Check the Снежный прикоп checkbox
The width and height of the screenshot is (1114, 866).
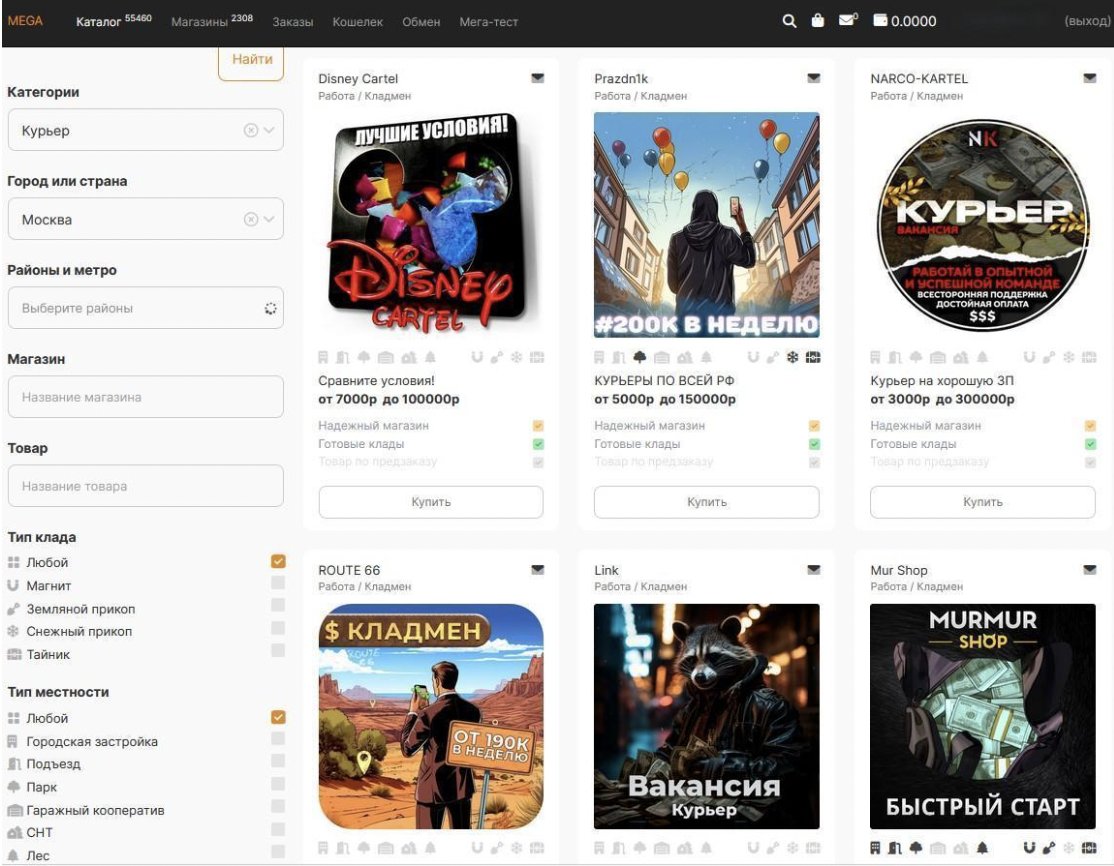[278, 628]
